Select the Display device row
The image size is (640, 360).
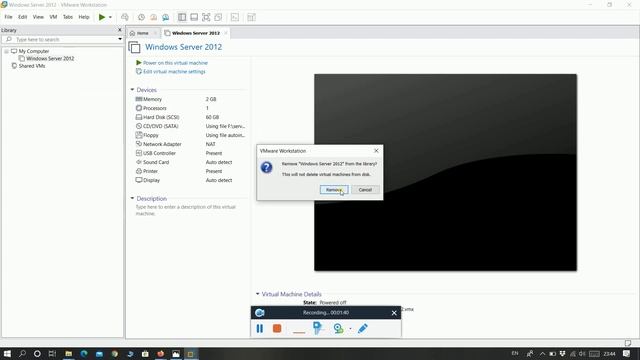click(x=190, y=180)
